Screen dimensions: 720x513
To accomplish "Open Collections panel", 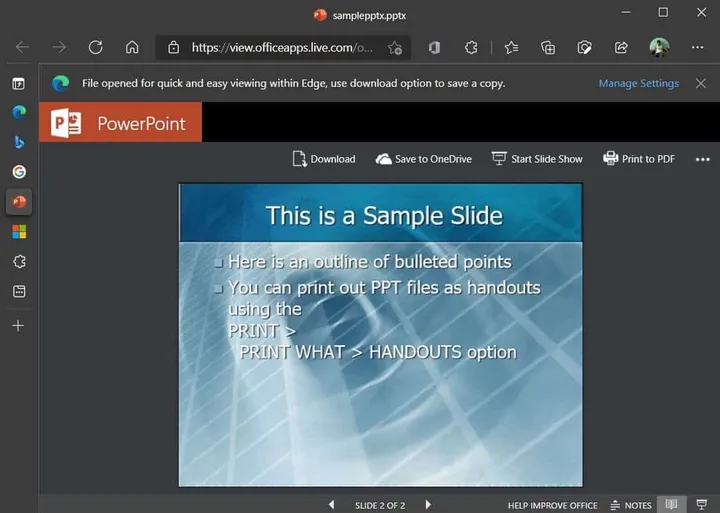I will coord(548,47).
